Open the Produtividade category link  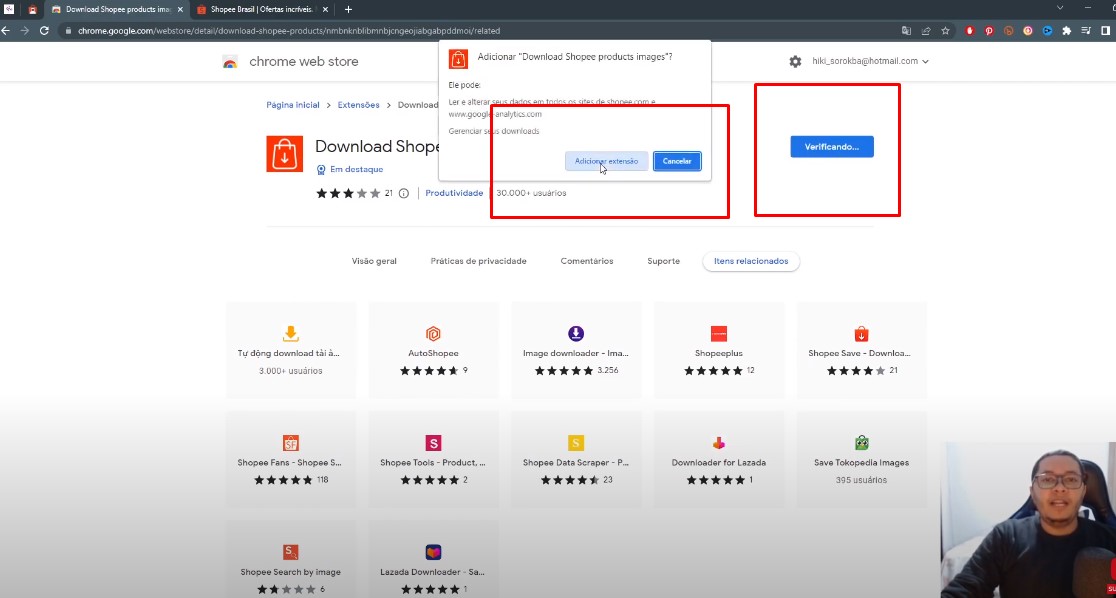point(454,193)
